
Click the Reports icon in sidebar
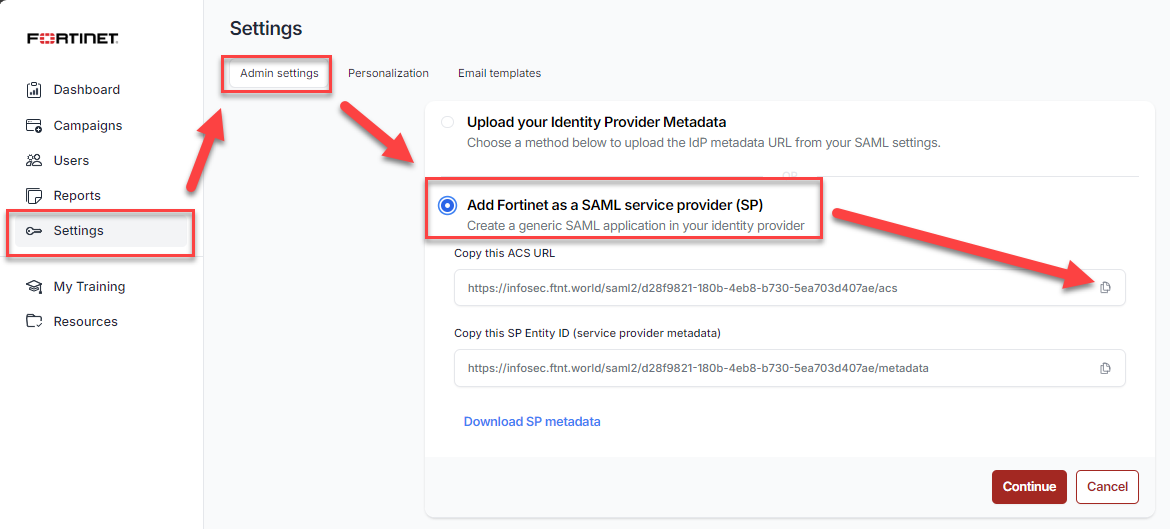tap(34, 195)
